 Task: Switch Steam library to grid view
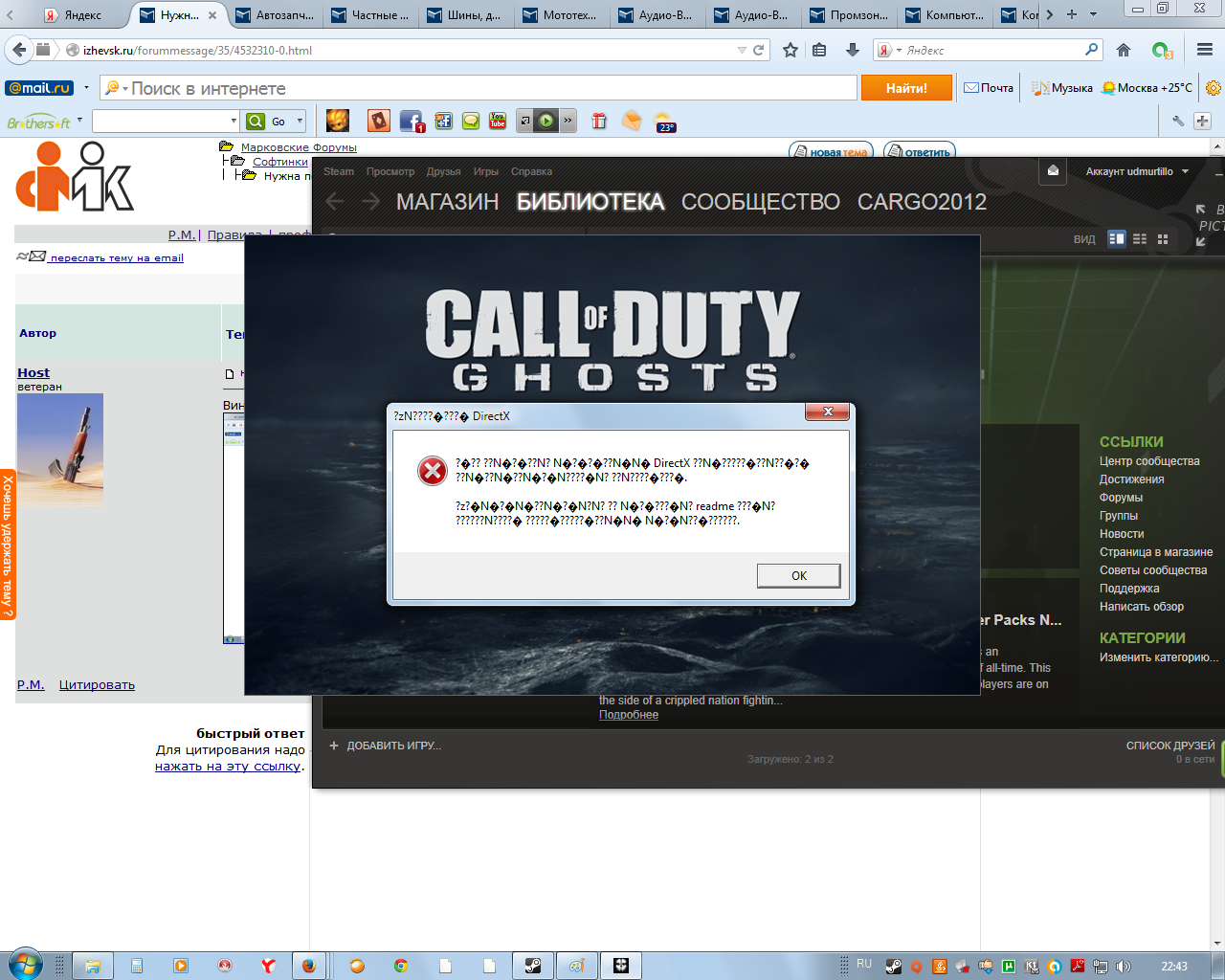pos(1163,239)
